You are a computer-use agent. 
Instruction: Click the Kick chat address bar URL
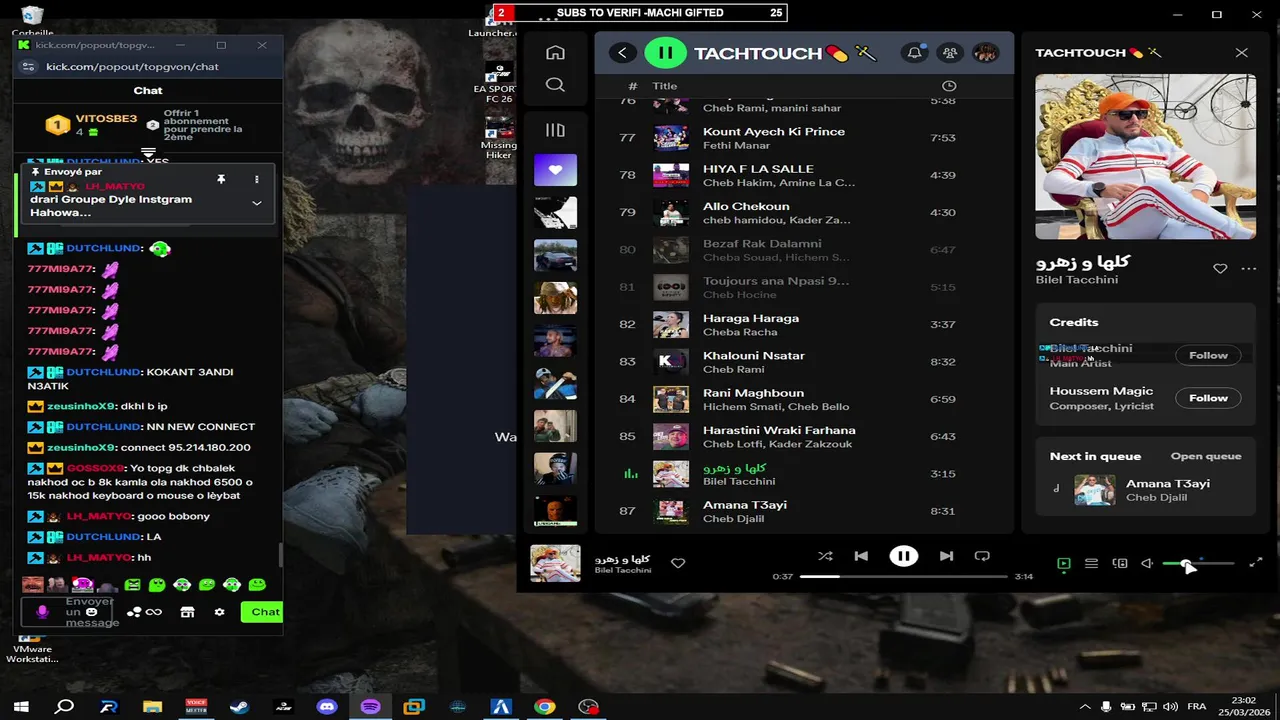pos(132,66)
